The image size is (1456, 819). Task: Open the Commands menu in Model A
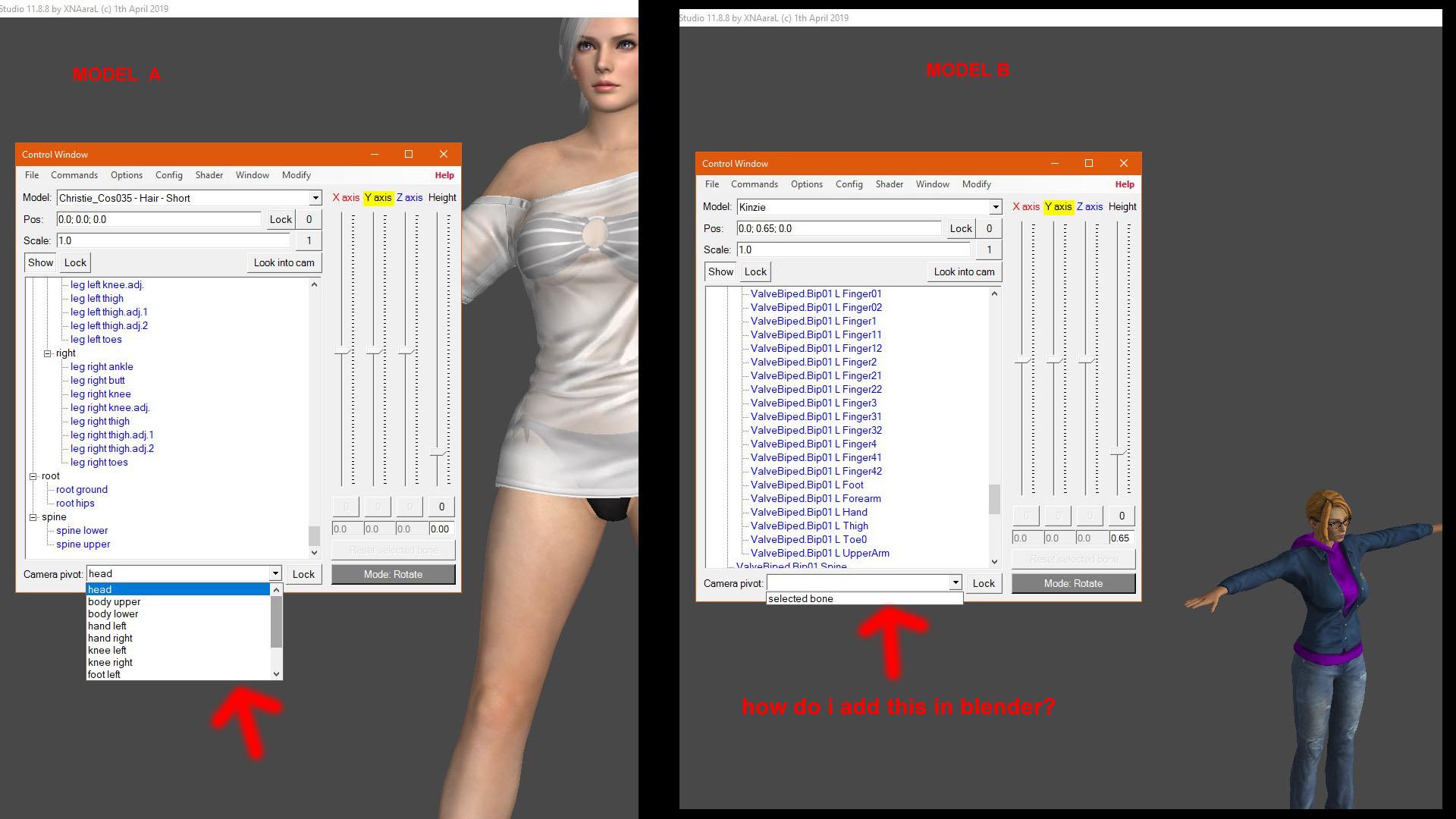click(x=74, y=175)
